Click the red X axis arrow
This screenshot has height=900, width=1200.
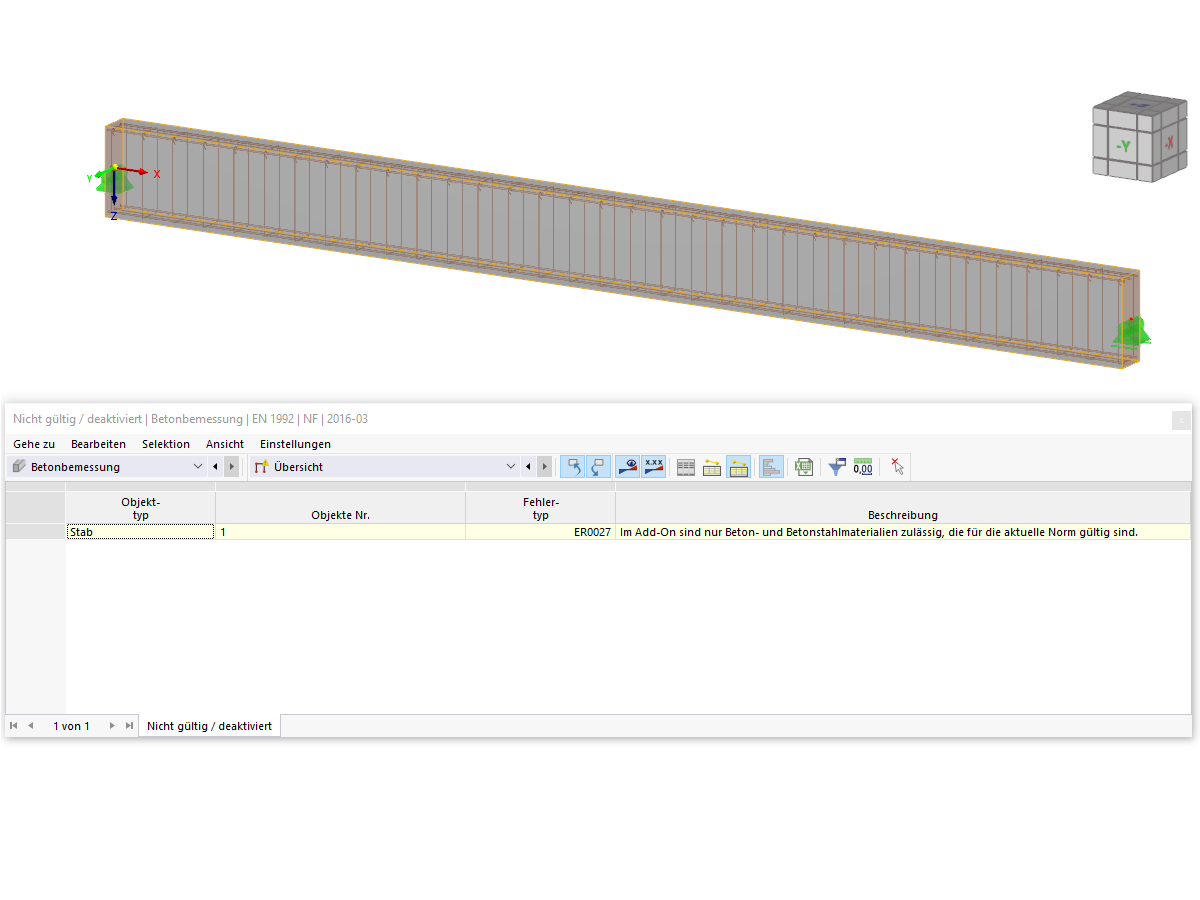coord(133,172)
